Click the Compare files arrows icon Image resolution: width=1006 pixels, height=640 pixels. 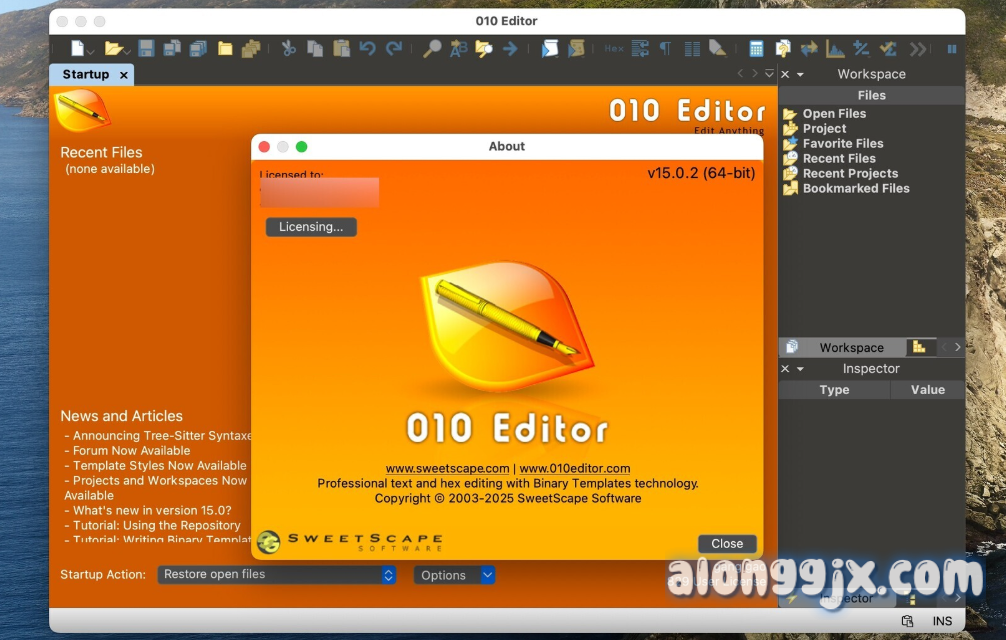point(808,48)
